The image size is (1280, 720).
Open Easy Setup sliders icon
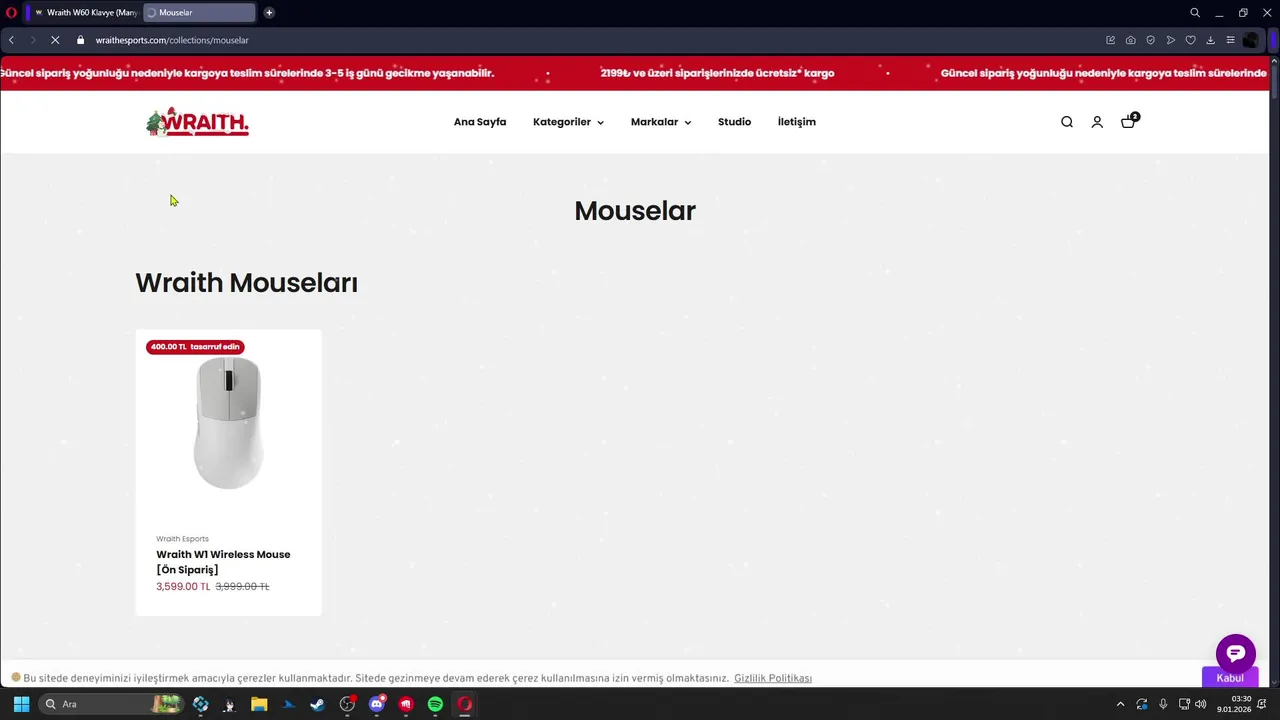[x=1231, y=40]
